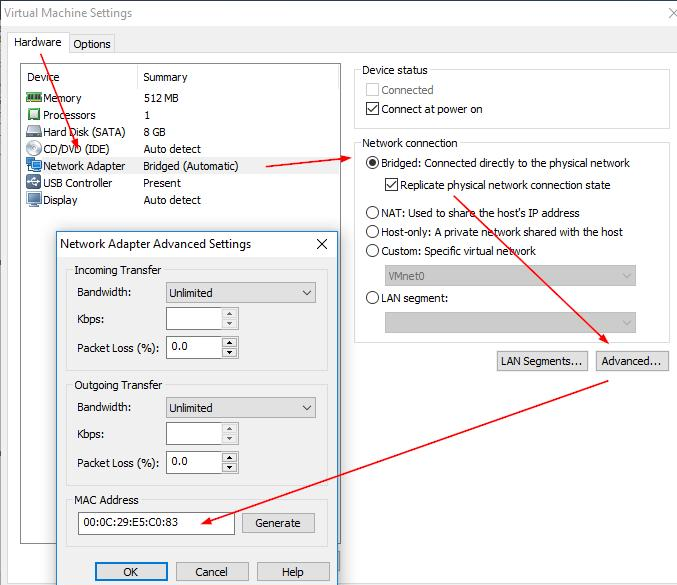The width and height of the screenshot is (677, 585).
Task: Open the Incoming Transfer Bandwidth dropdown
Action: pos(240,293)
